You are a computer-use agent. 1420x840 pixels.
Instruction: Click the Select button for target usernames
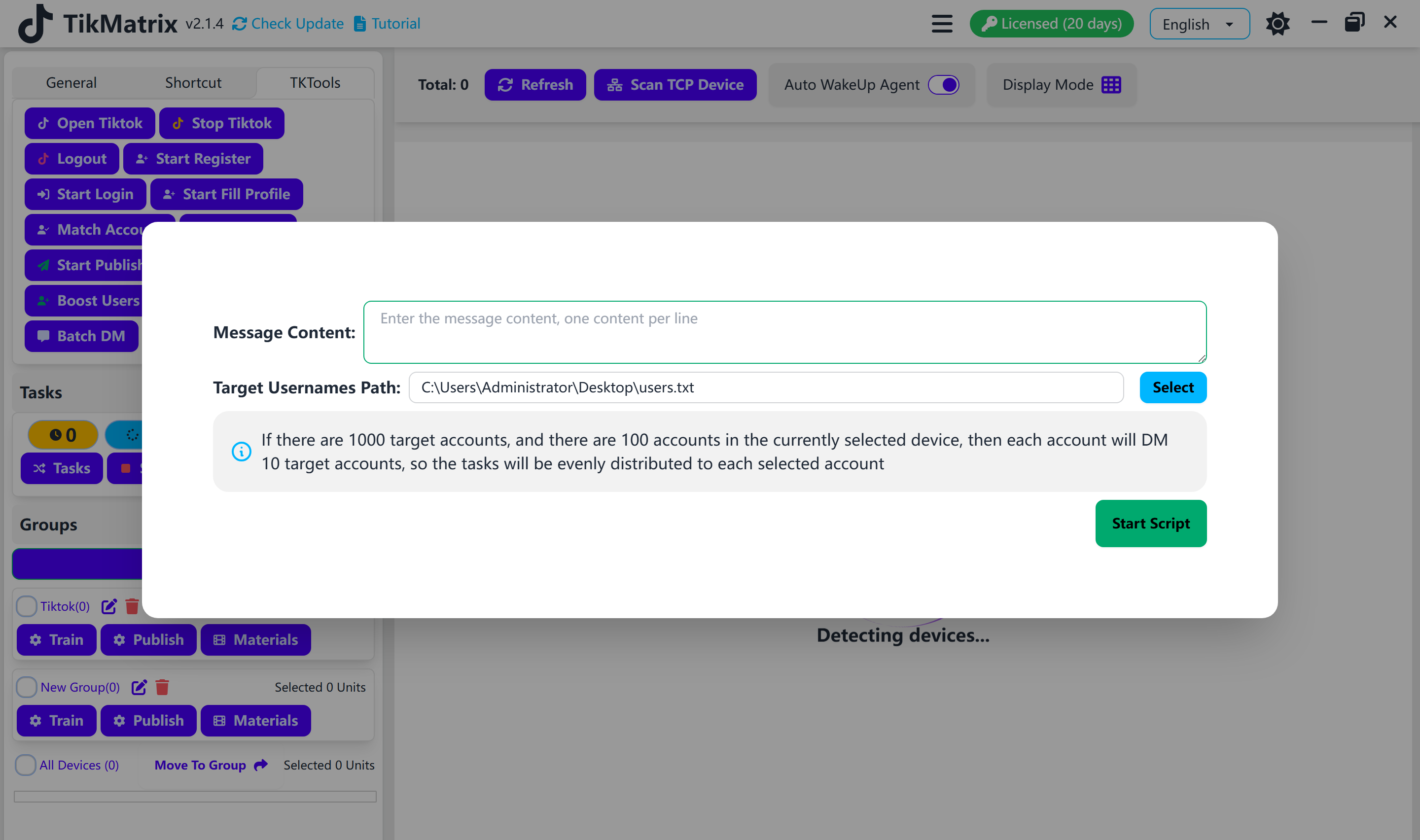1173,387
